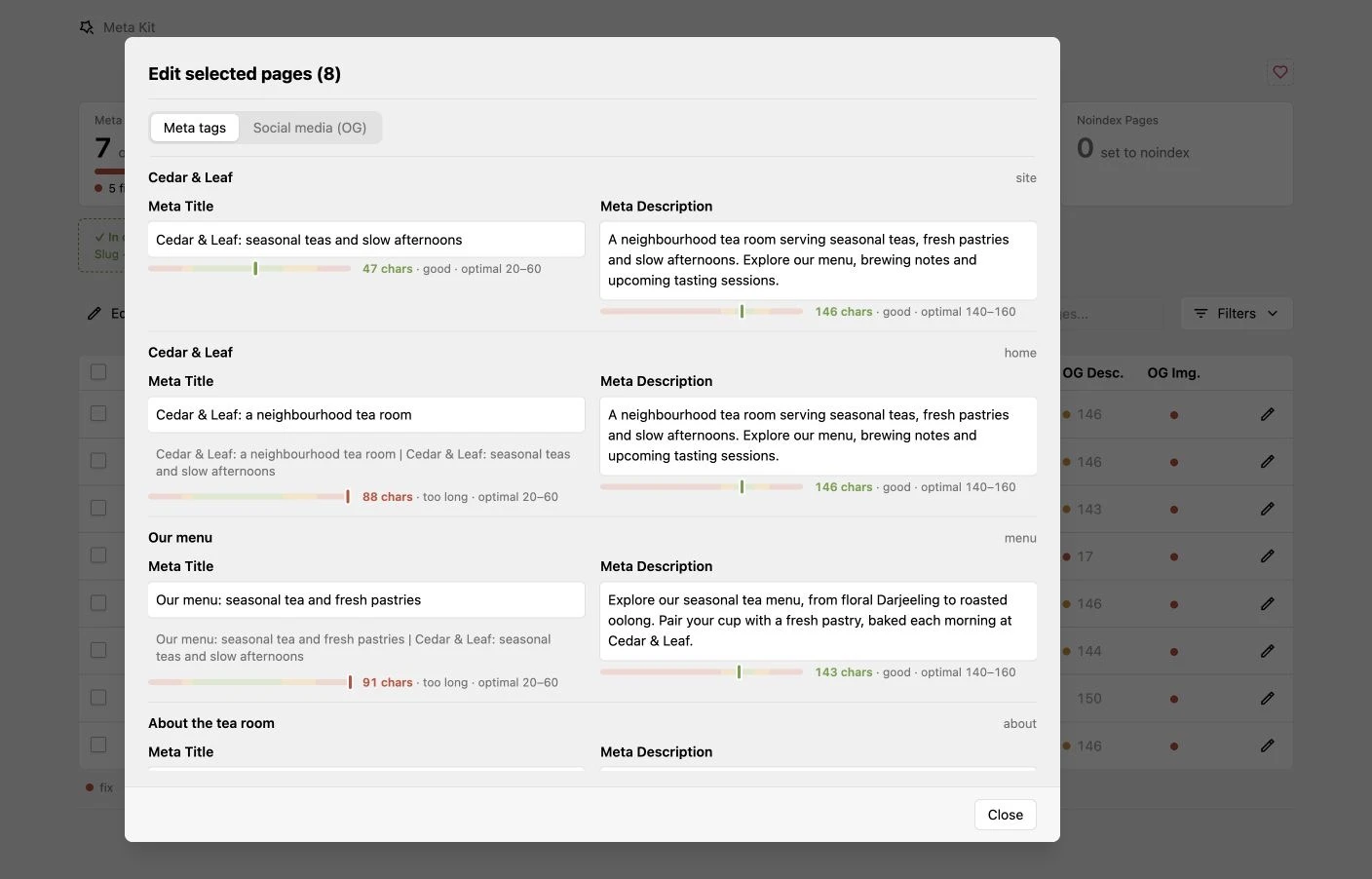Click the 'home' slug label
1372x879 pixels.
(1020, 353)
